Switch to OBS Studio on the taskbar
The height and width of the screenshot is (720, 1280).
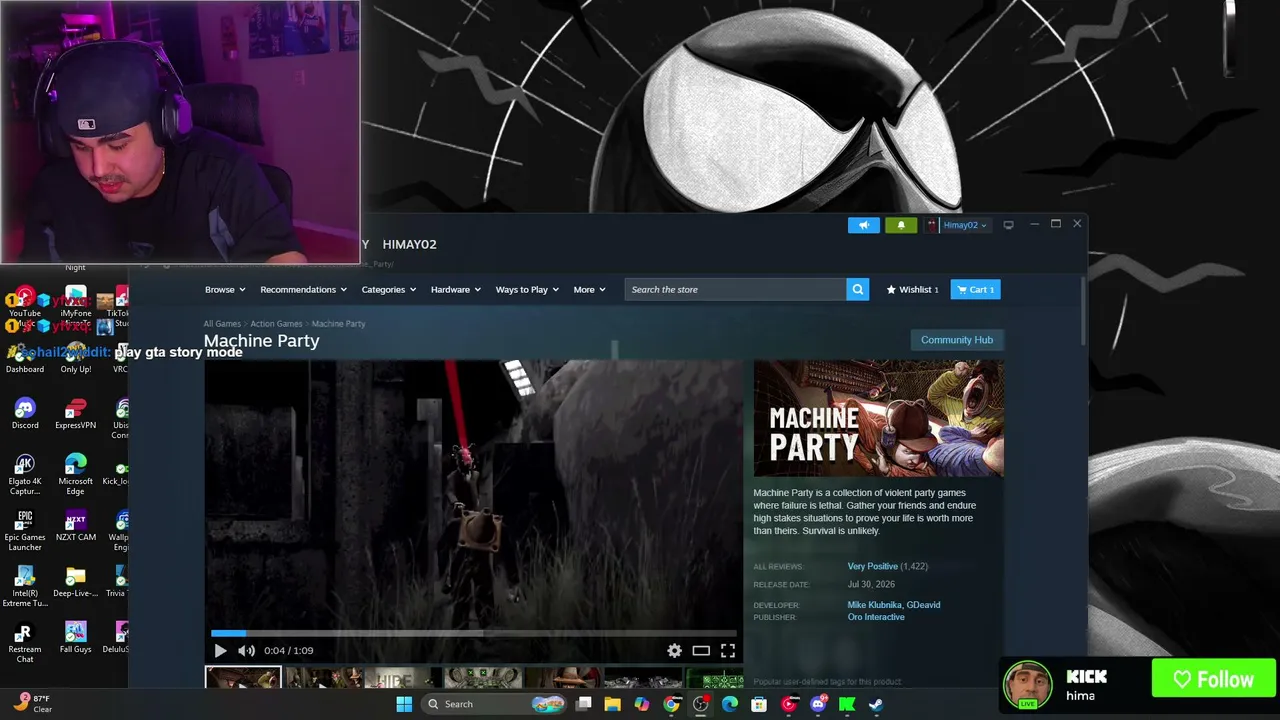pyautogui.click(x=700, y=704)
